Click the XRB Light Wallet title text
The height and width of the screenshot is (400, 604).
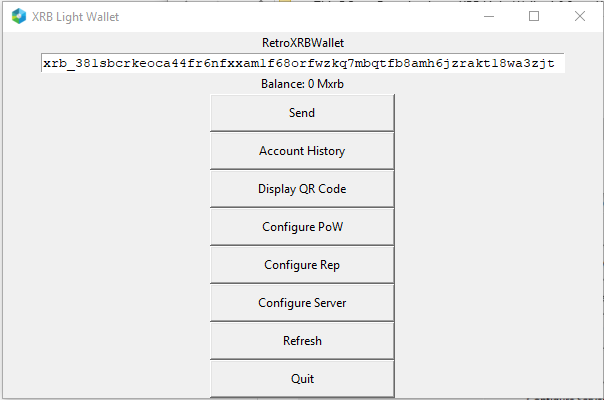click(x=75, y=17)
